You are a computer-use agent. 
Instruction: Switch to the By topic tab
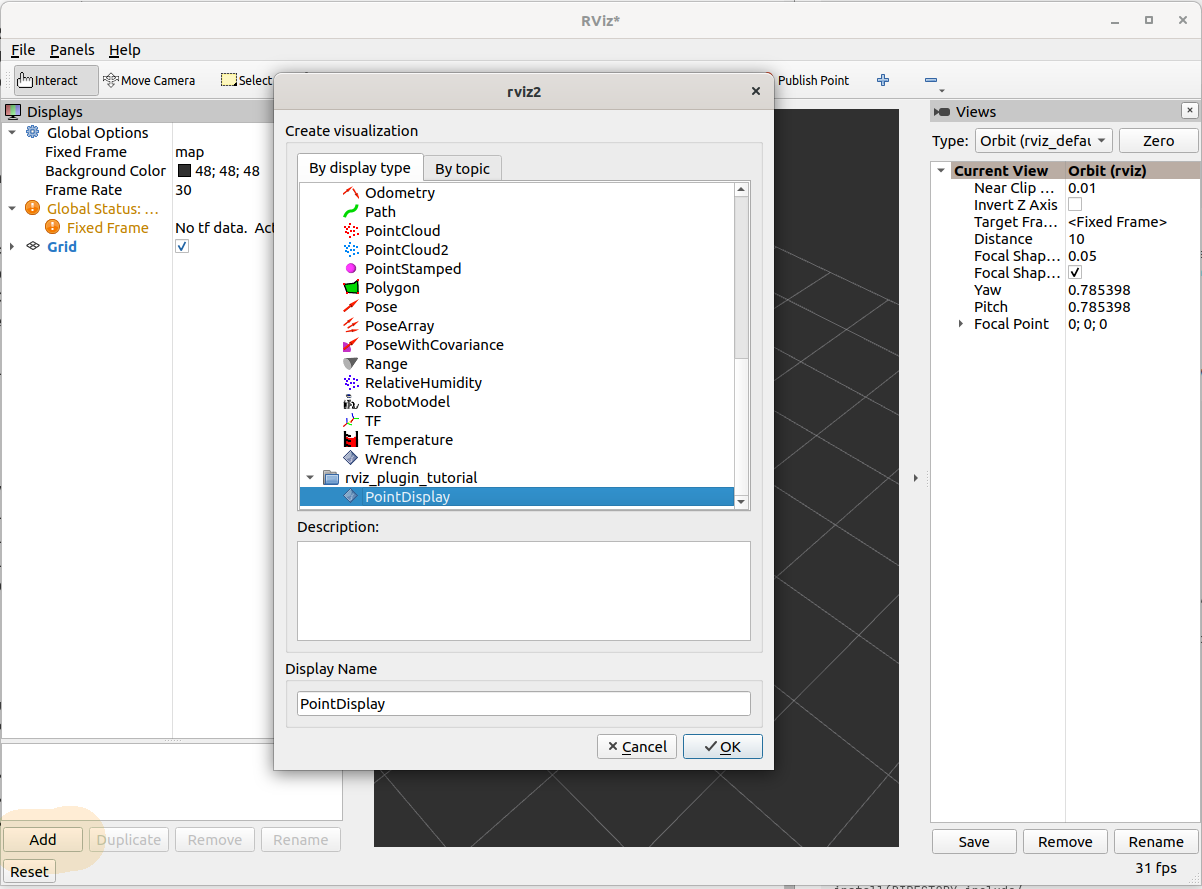click(x=462, y=167)
